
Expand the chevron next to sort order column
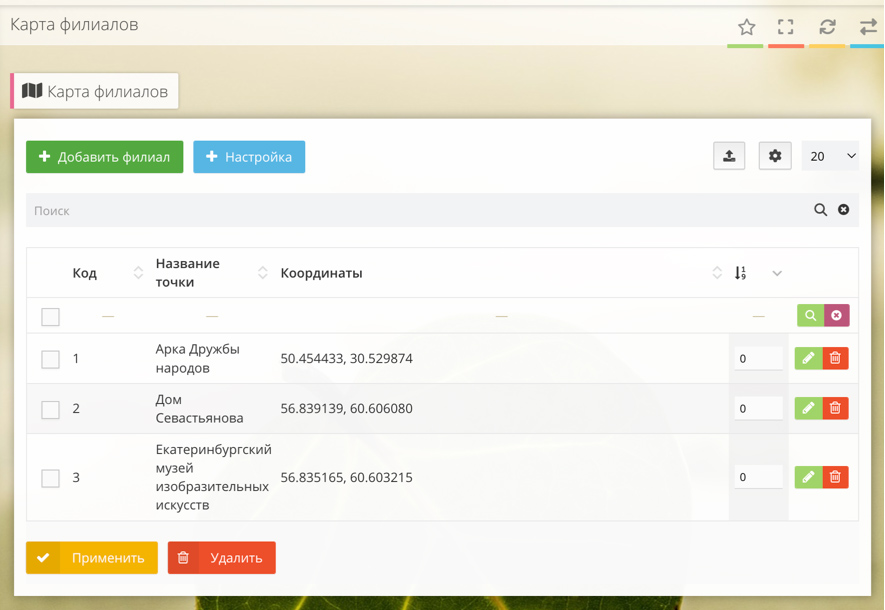coord(777,273)
